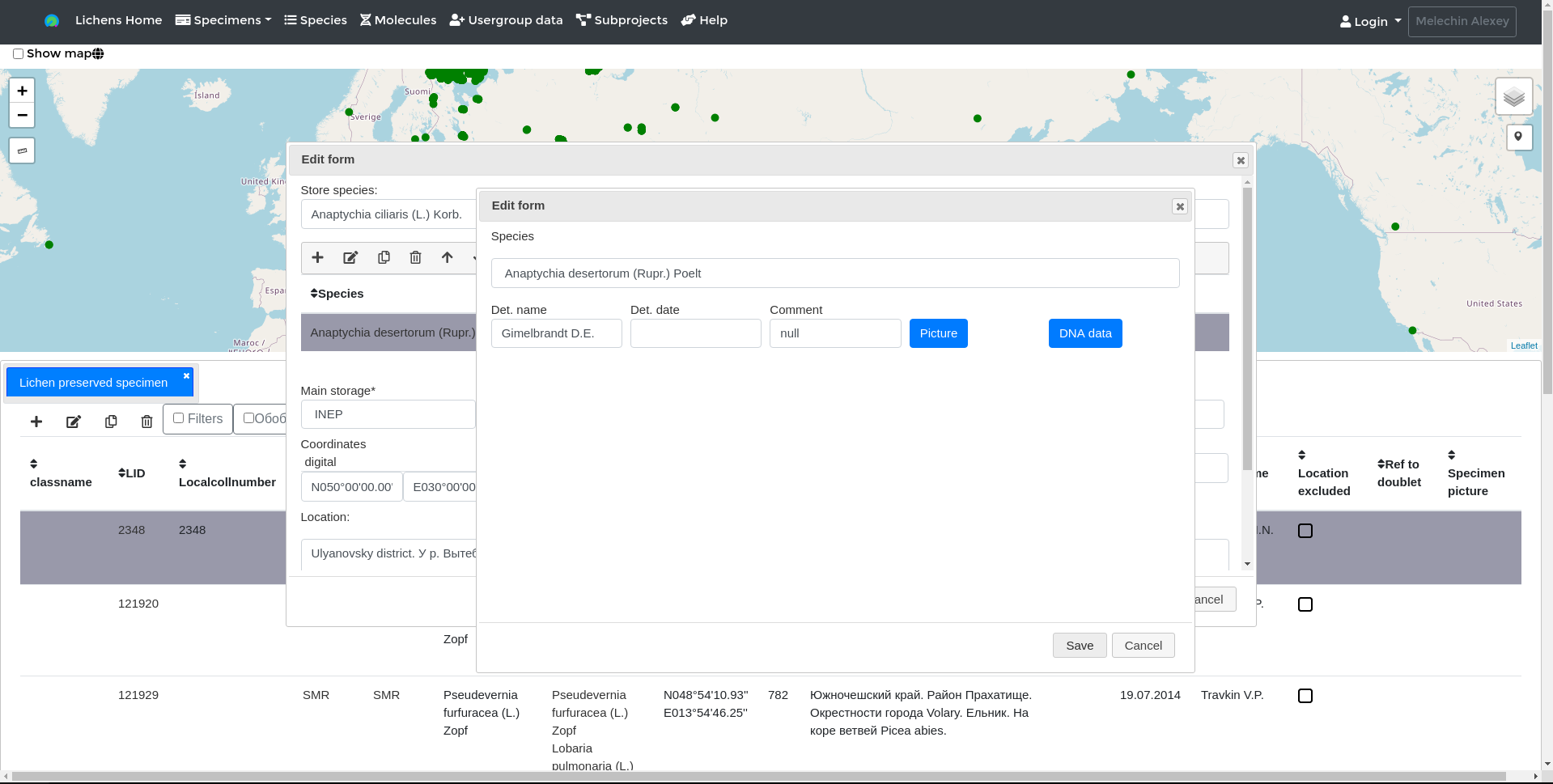Delete the selected species entry
The height and width of the screenshot is (784, 1553).
click(x=415, y=257)
